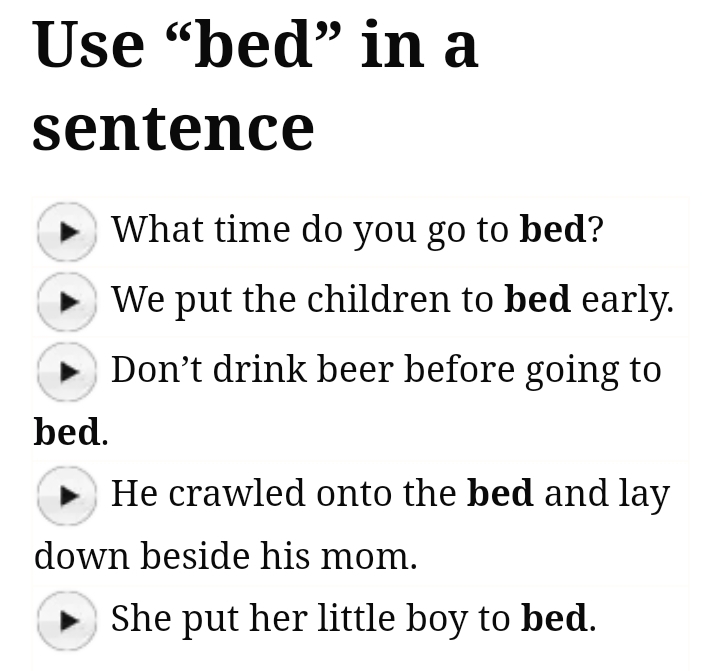The width and height of the screenshot is (705, 671).
Task: Click the word "early" in the second sentence
Action: point(627,300)
